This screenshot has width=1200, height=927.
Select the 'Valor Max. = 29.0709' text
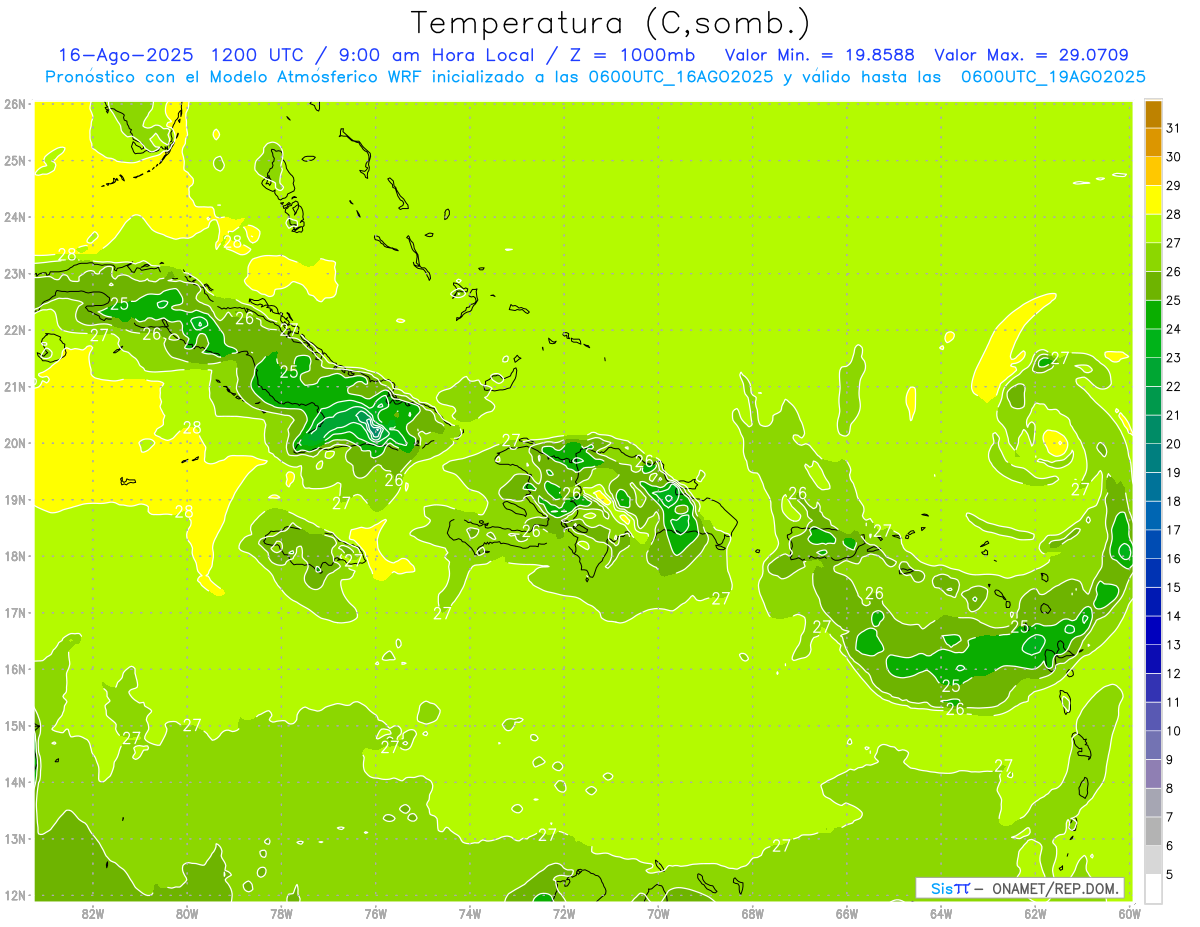click(1030, 55)
